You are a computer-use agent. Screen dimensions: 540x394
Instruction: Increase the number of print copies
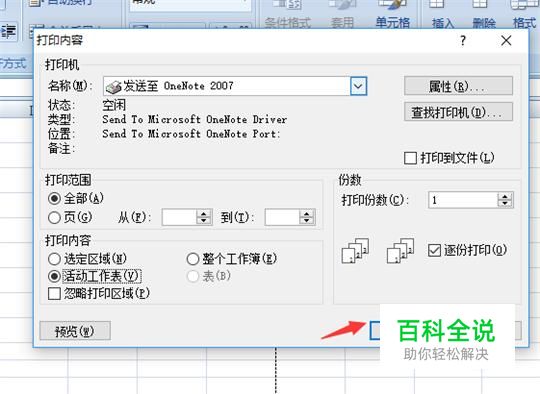click(x=505, y=196)
